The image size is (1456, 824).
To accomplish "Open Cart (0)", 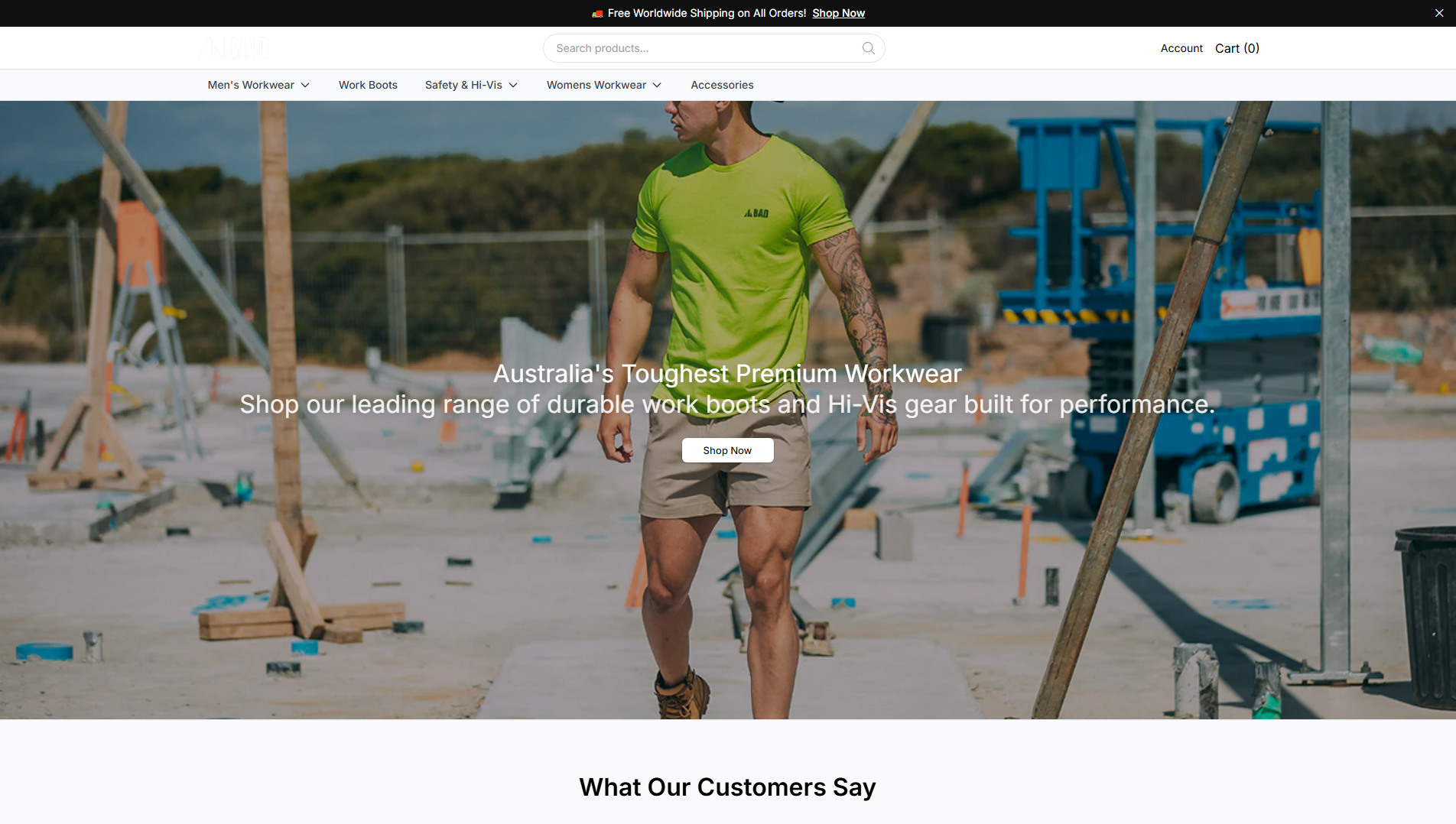I will pos(1237,48).
